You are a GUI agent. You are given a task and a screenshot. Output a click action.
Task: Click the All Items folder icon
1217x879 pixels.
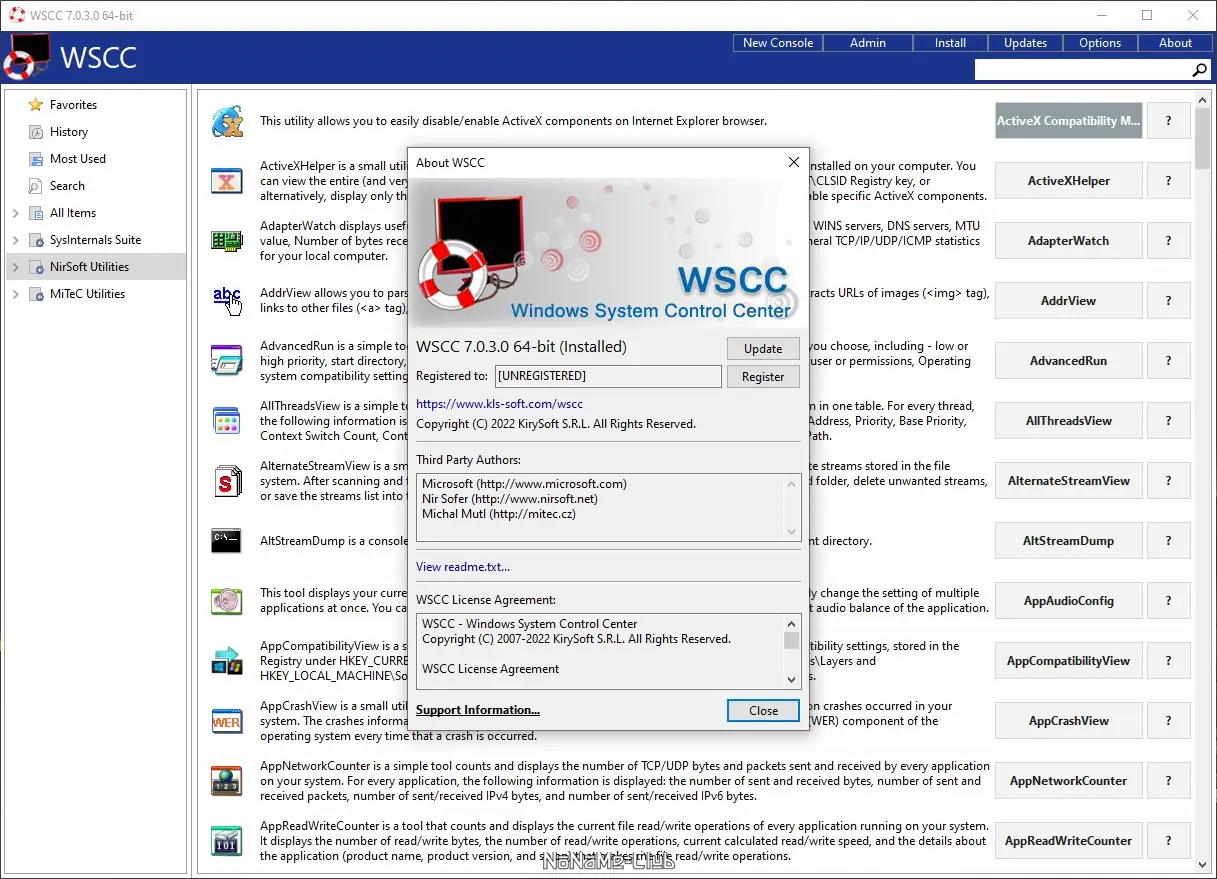[36, 213]
